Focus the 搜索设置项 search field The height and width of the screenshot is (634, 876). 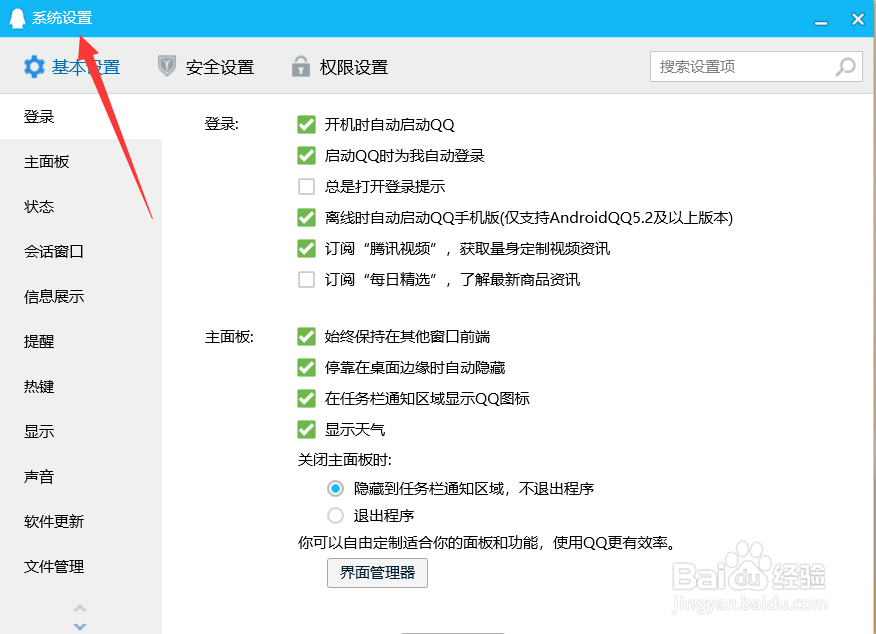[756, 66]
